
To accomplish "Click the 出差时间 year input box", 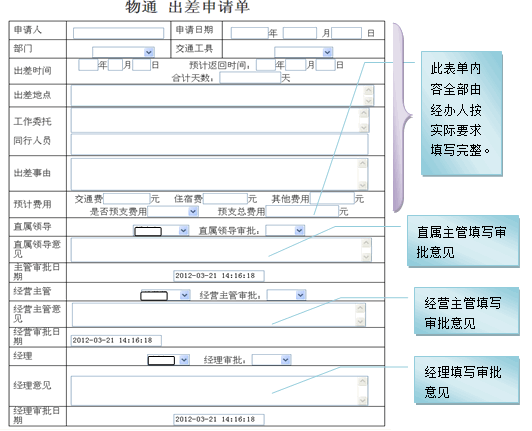I will coord(88,65).
